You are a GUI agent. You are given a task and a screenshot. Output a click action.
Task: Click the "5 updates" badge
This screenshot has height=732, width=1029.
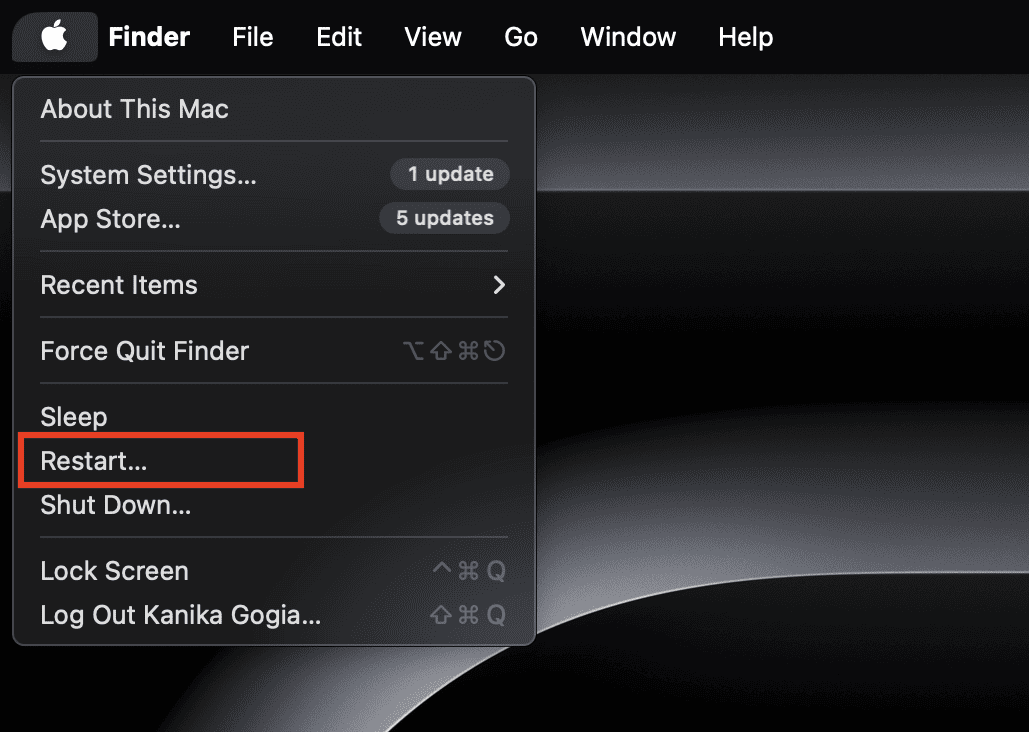pyautogui.click(x=444, y=218)
